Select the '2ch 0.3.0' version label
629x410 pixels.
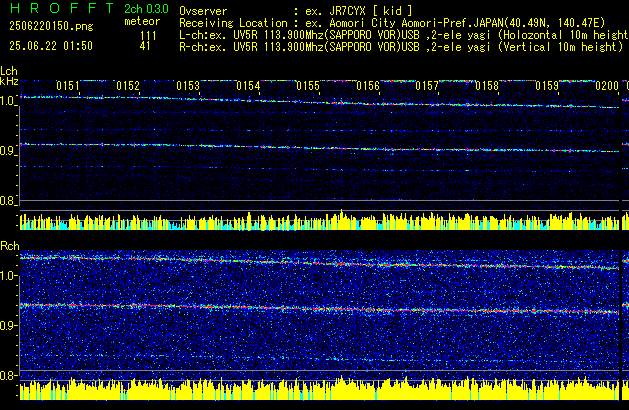tap(146, 8)
